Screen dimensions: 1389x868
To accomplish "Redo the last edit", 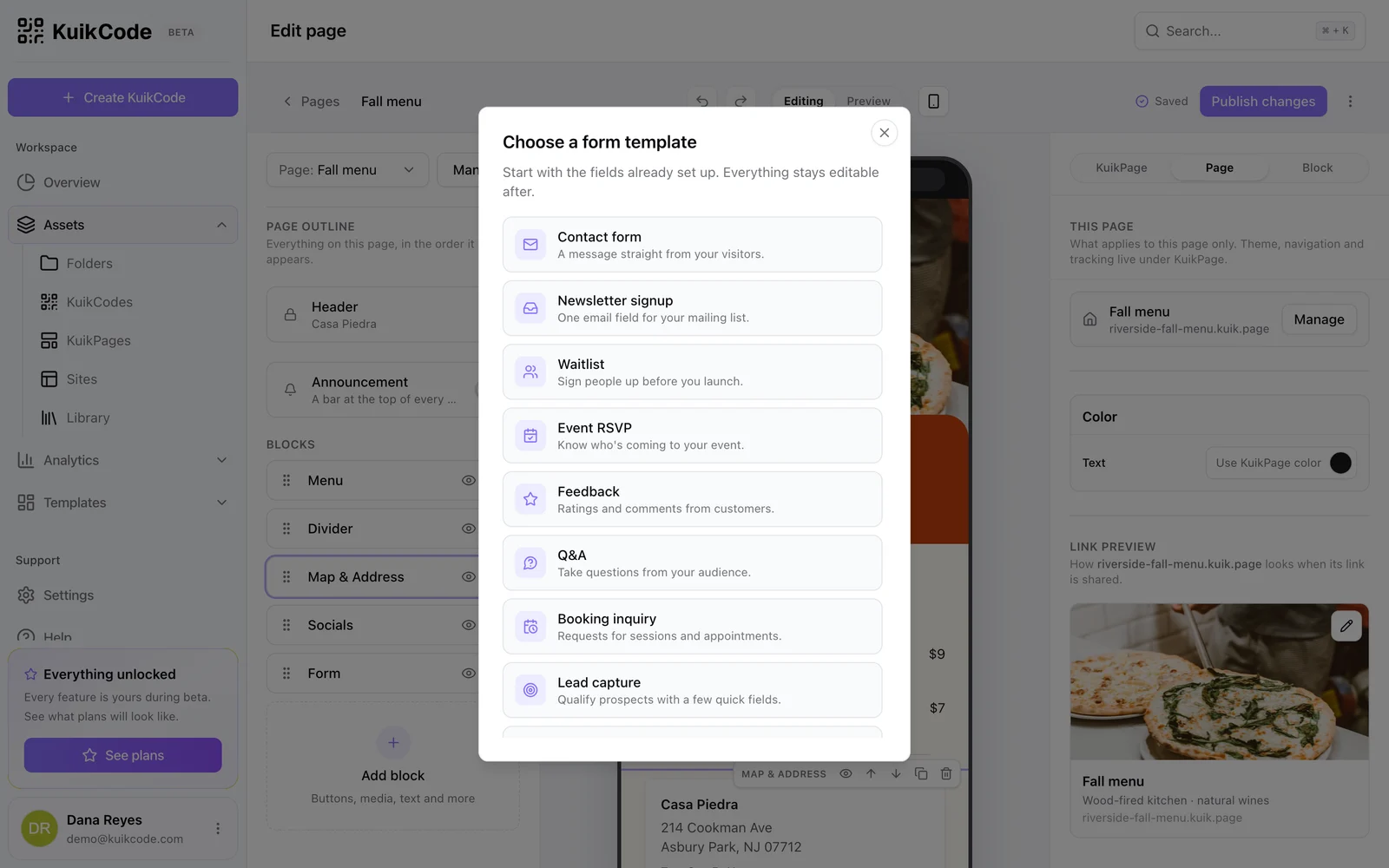I will point(741,102).
